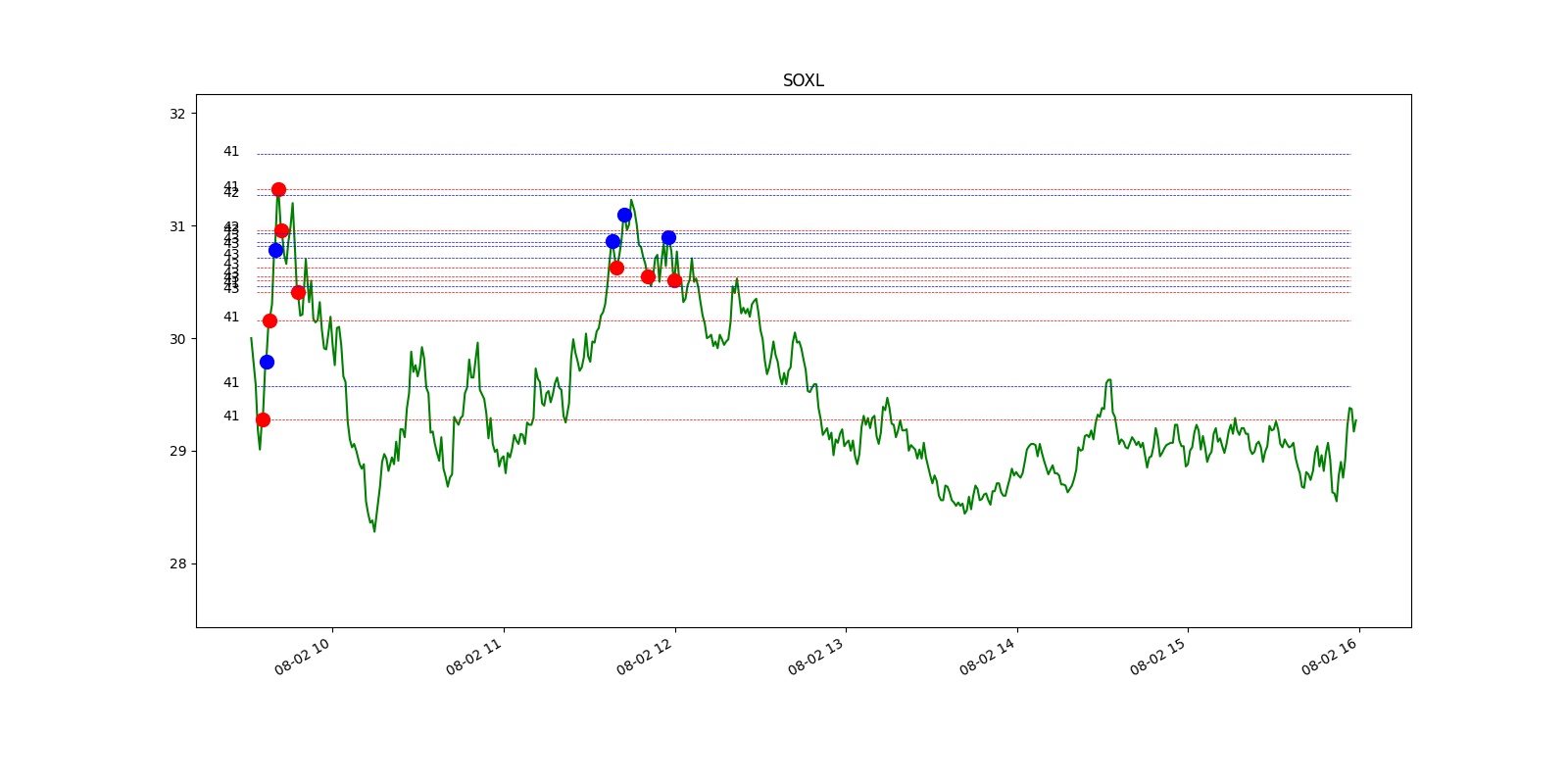This screenshot has width=1568, height=784.
Task: Click the topmost 41 level label
Action: coord(231,152)
